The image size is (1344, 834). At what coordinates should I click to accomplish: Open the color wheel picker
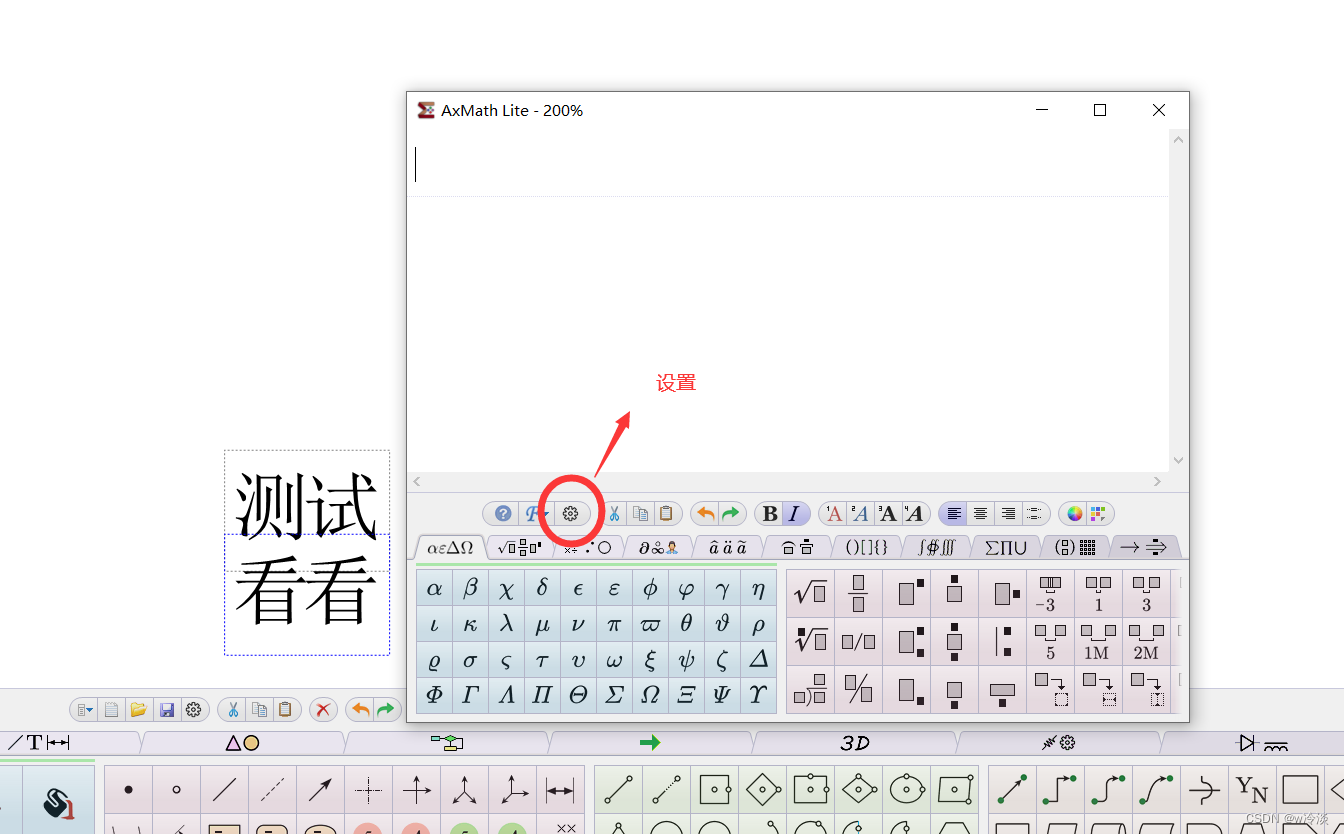[1075, 514]
